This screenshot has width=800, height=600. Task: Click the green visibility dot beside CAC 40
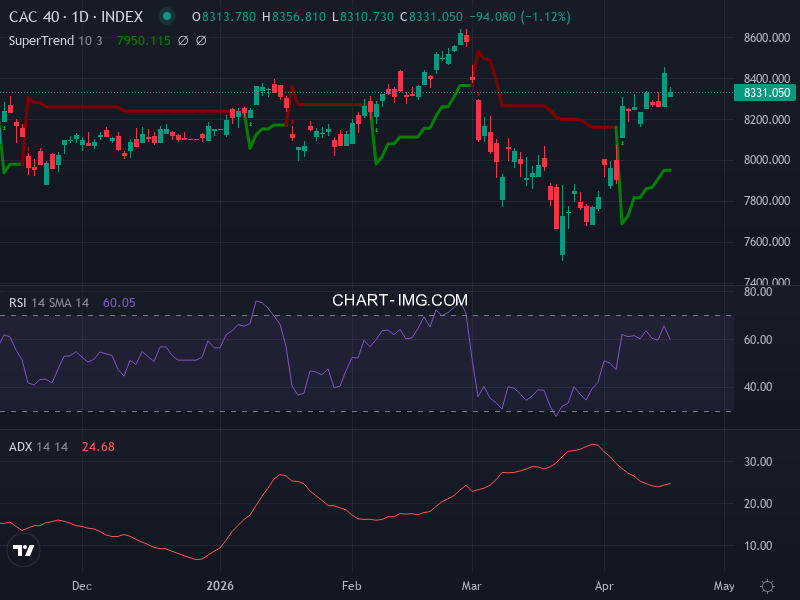point(167,16)
